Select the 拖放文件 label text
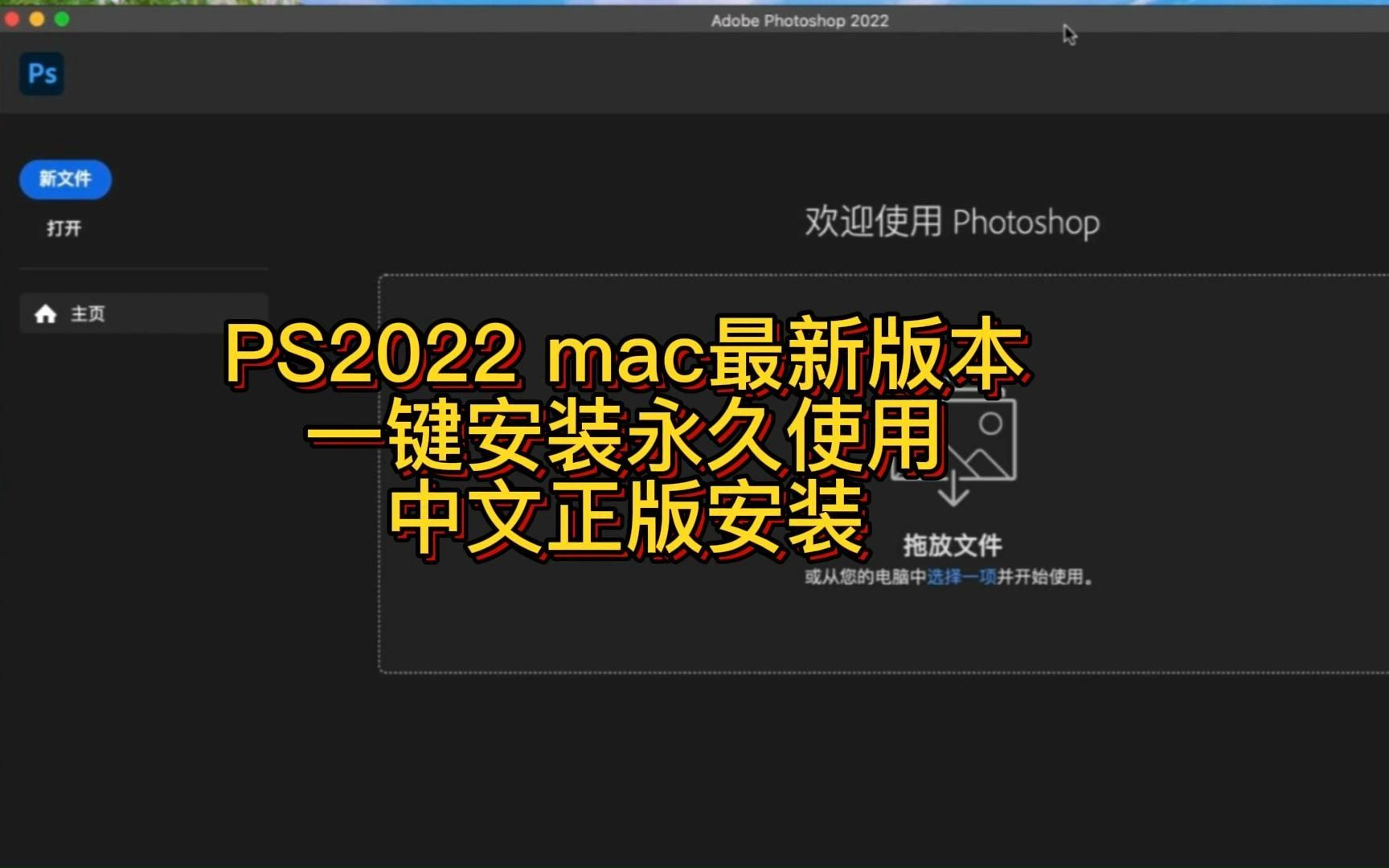 [953, 545]
